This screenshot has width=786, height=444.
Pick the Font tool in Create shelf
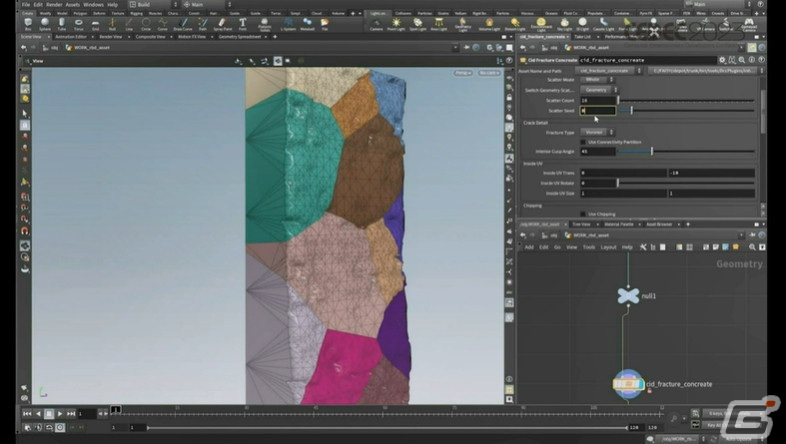[243, 24]
